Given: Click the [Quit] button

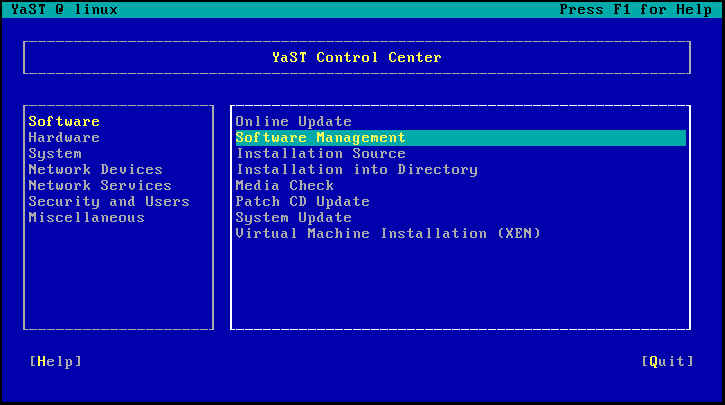Looking at the screenshot, I should [668, 362].
